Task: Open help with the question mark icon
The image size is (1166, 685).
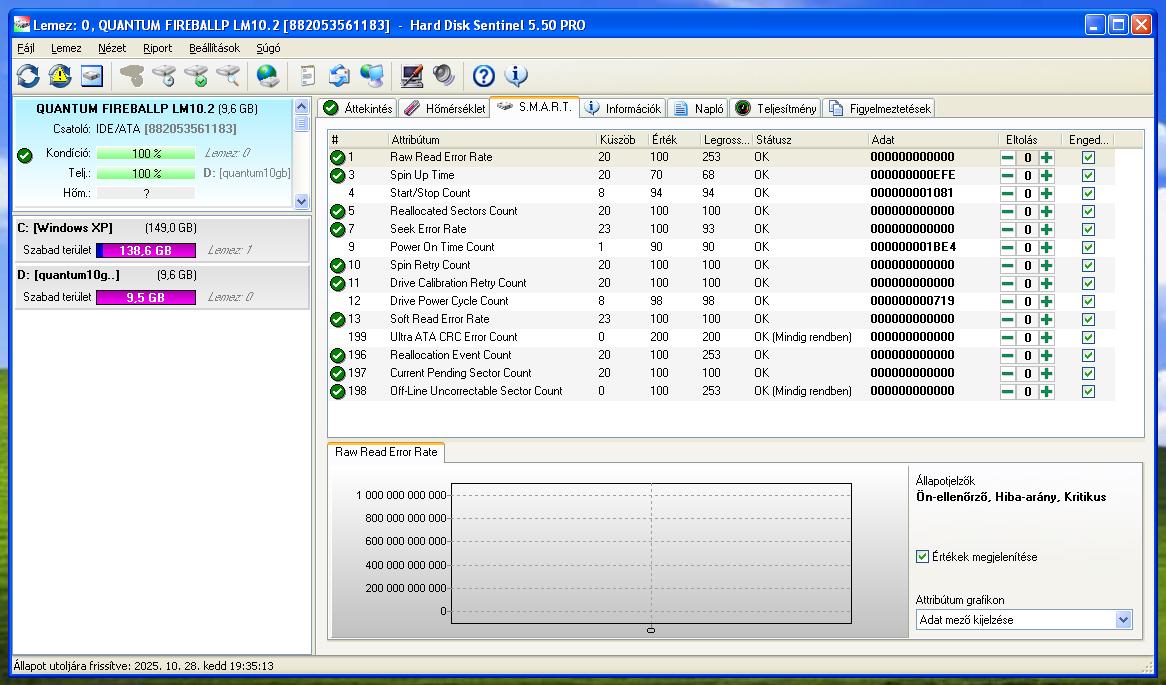Action: tap(484, 75)
